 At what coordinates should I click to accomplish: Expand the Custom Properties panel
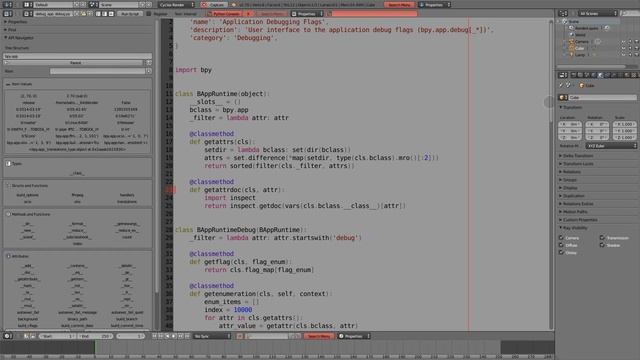579,220
